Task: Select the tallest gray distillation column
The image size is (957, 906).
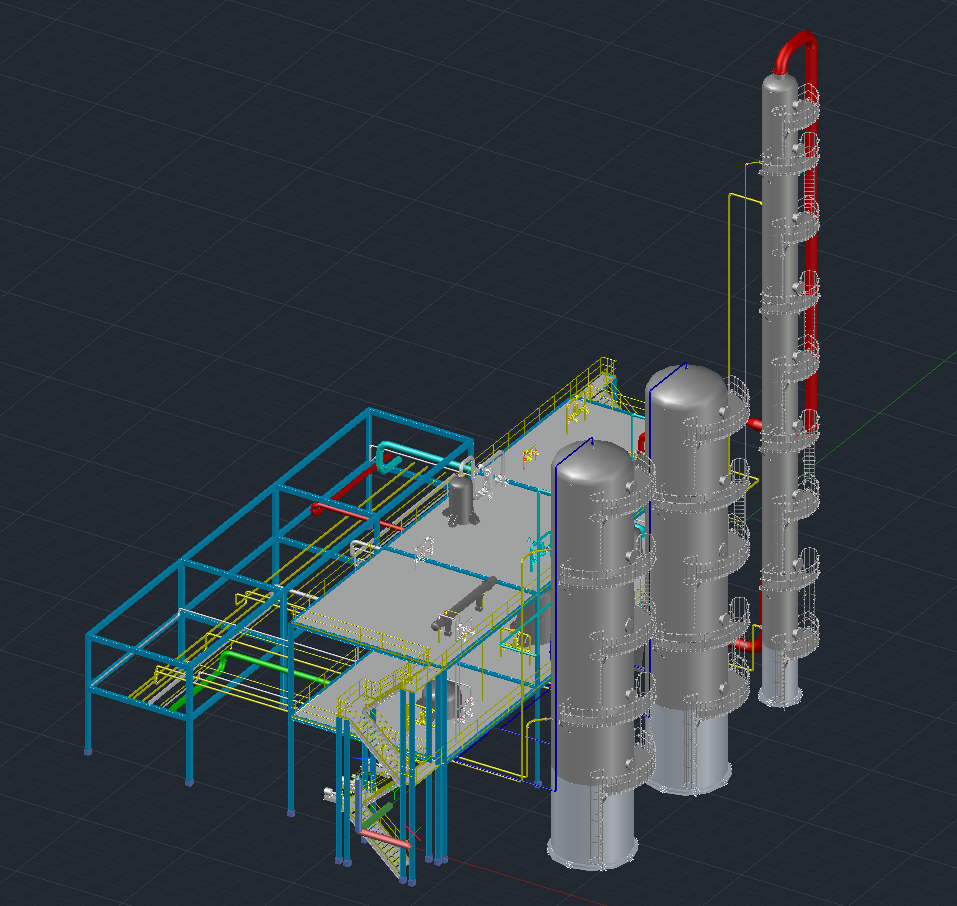Action: pos(780,391)
